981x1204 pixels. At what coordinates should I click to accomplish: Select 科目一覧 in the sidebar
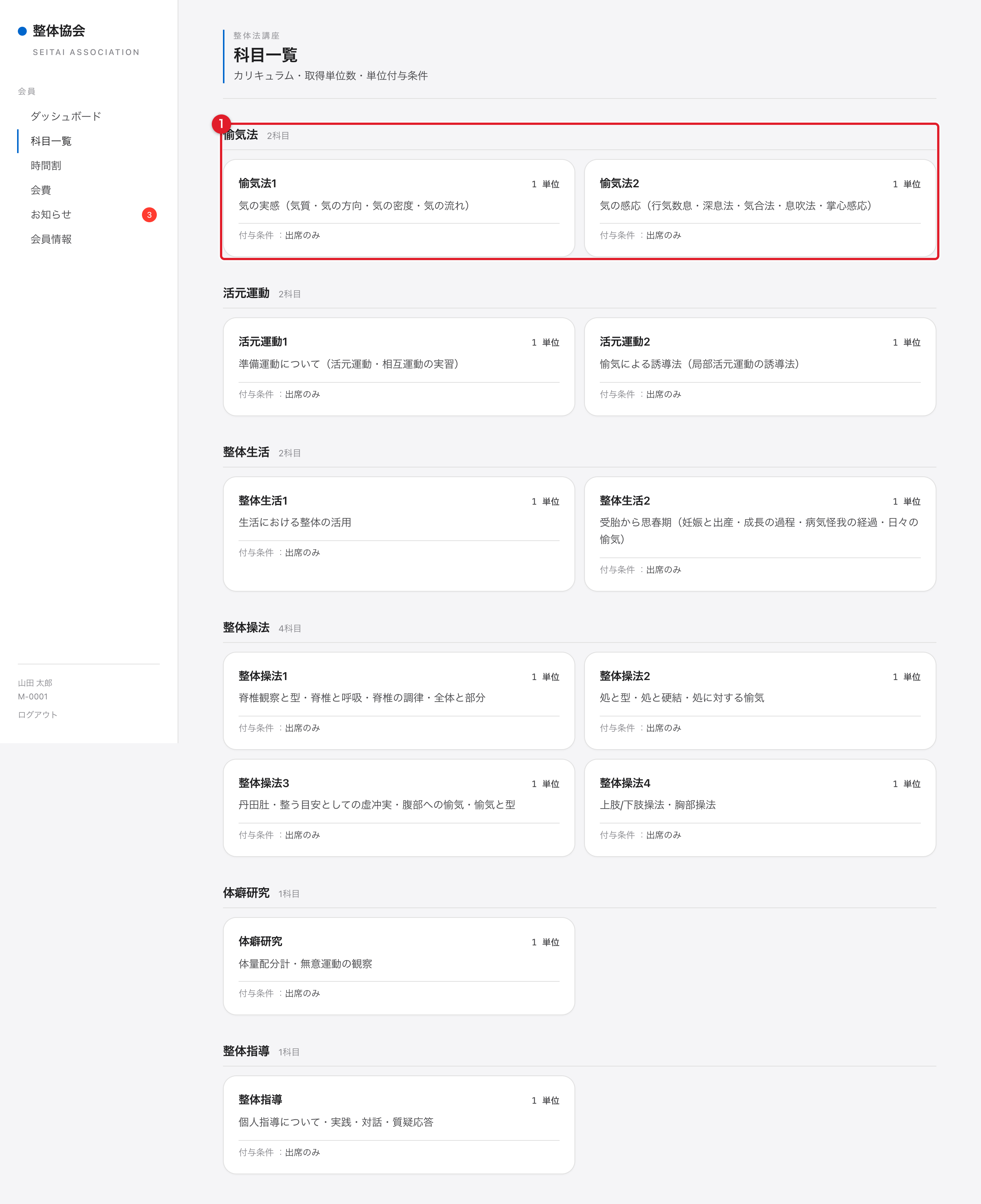click(x=51, y=141)
